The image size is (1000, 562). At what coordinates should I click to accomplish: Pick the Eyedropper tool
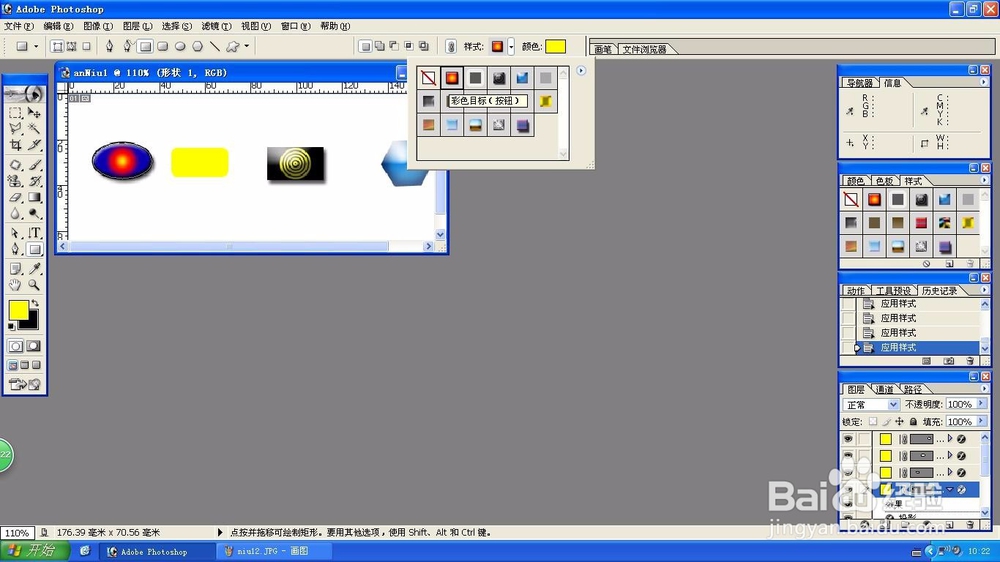pos(34,269)
